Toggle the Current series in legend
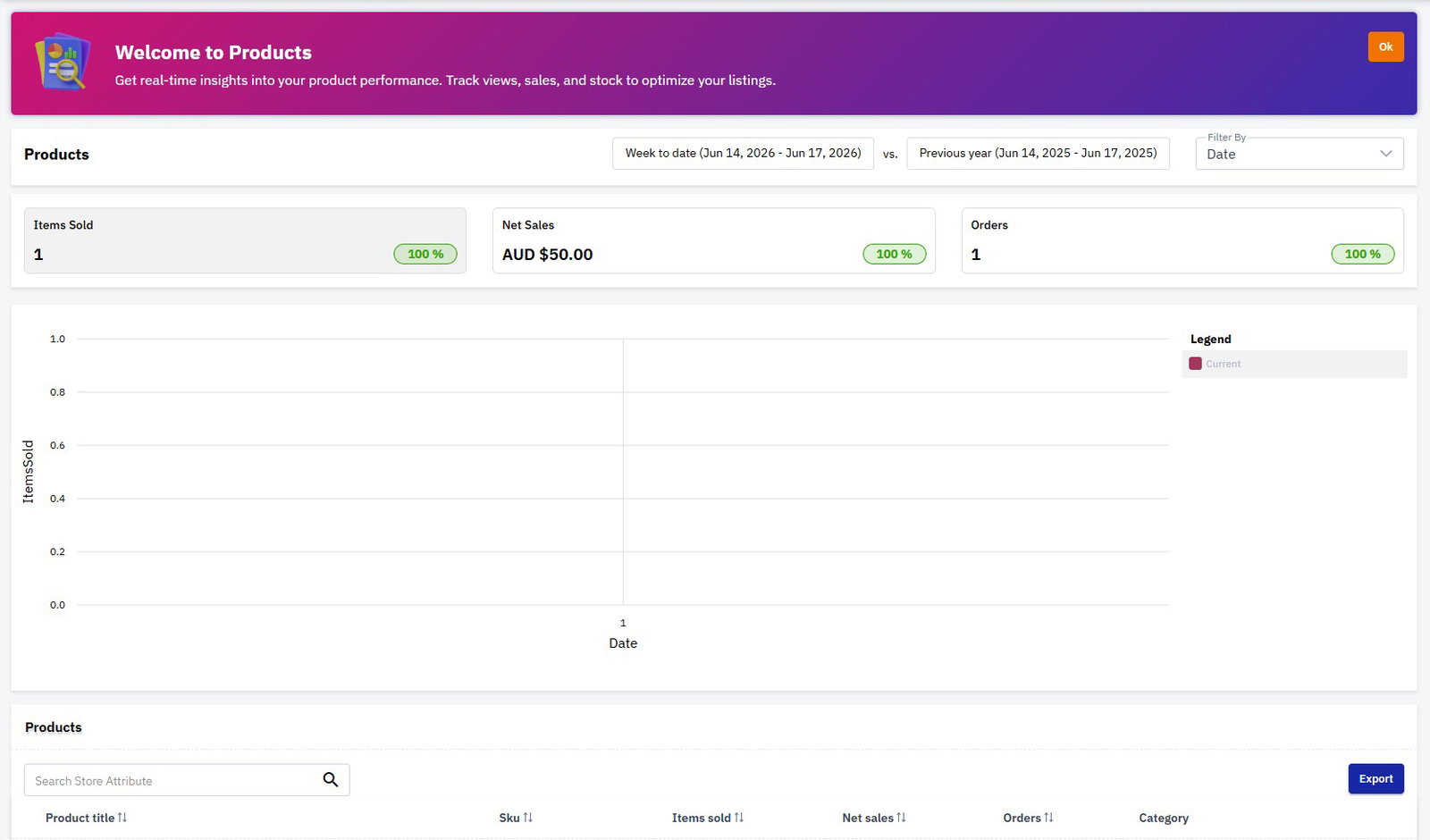Image resolution: width=1430 pixels, height=840 pixels. click(1294, 364)
